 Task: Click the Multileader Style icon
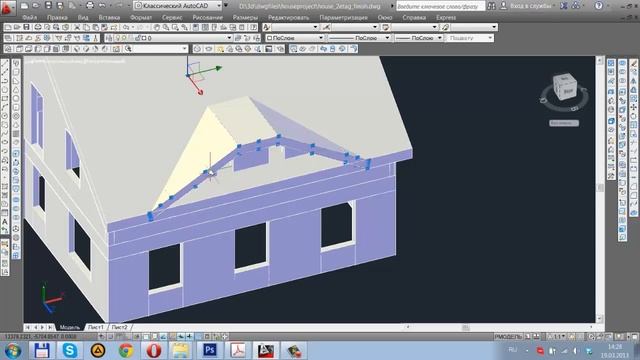445,27
